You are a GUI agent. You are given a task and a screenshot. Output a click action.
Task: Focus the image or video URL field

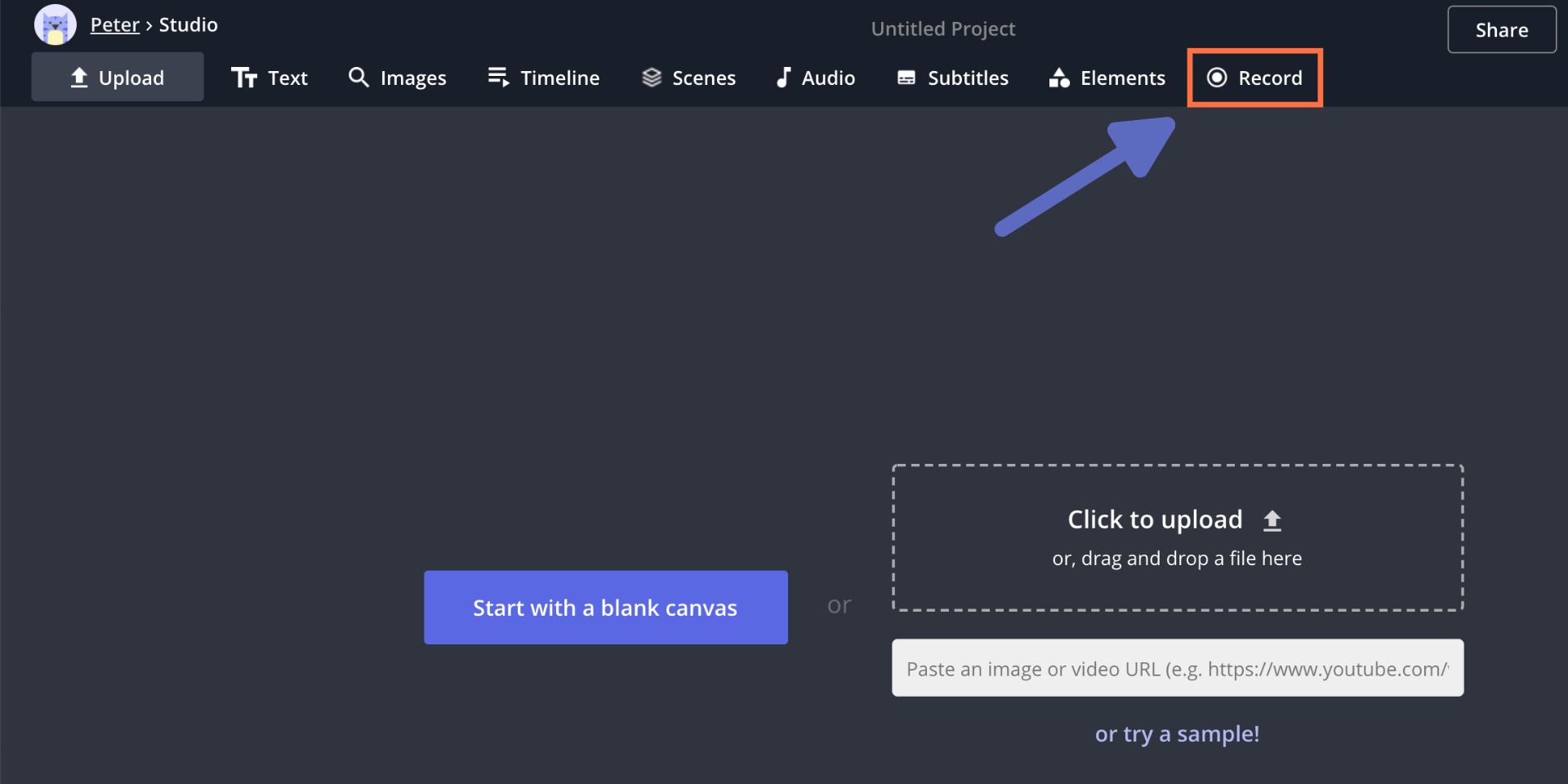pos(1177,668)
